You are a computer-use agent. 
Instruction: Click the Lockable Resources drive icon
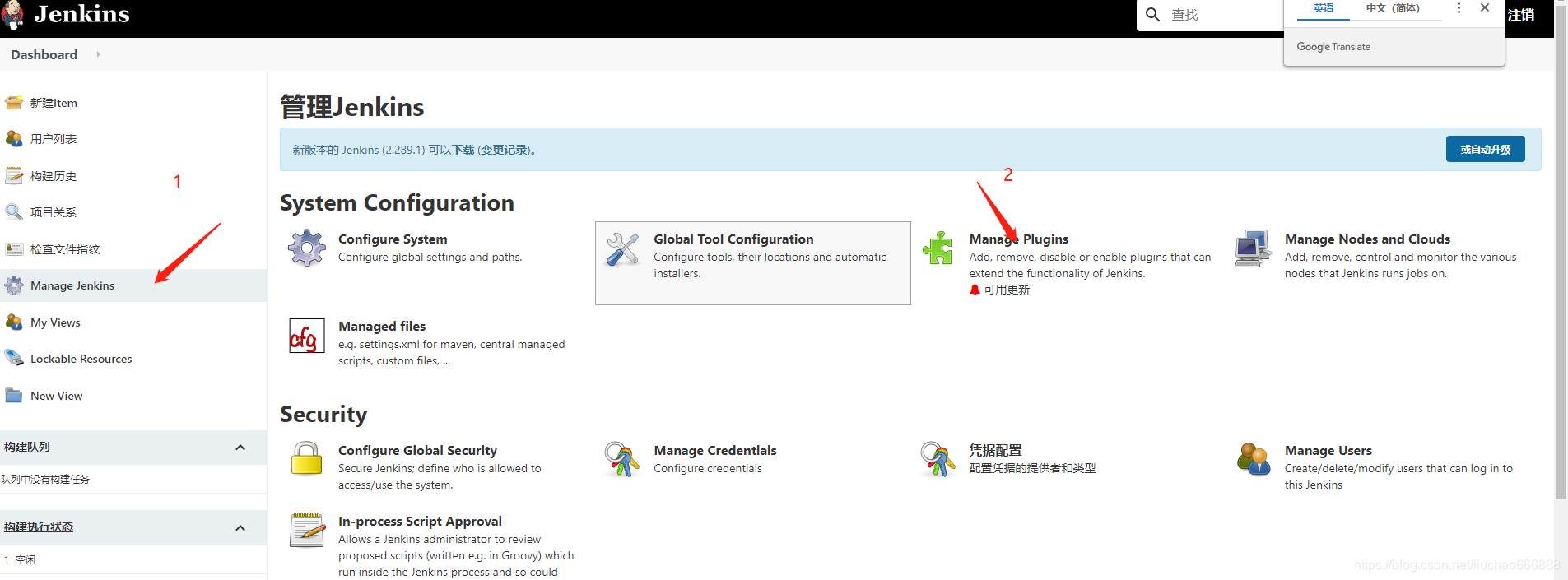tap(14, 359)
